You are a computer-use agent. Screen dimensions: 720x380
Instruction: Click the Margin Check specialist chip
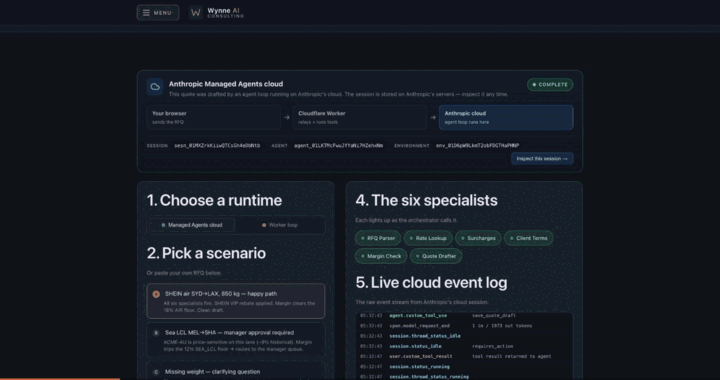pyautogui.click(x=381, y=256)
